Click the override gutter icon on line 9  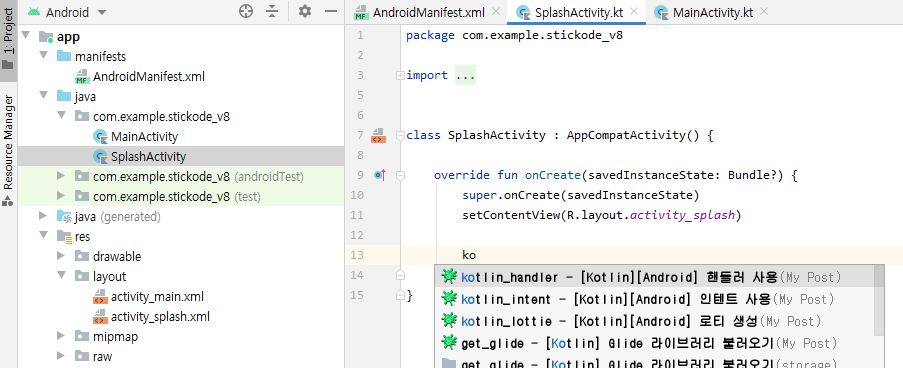coord(379,175)
